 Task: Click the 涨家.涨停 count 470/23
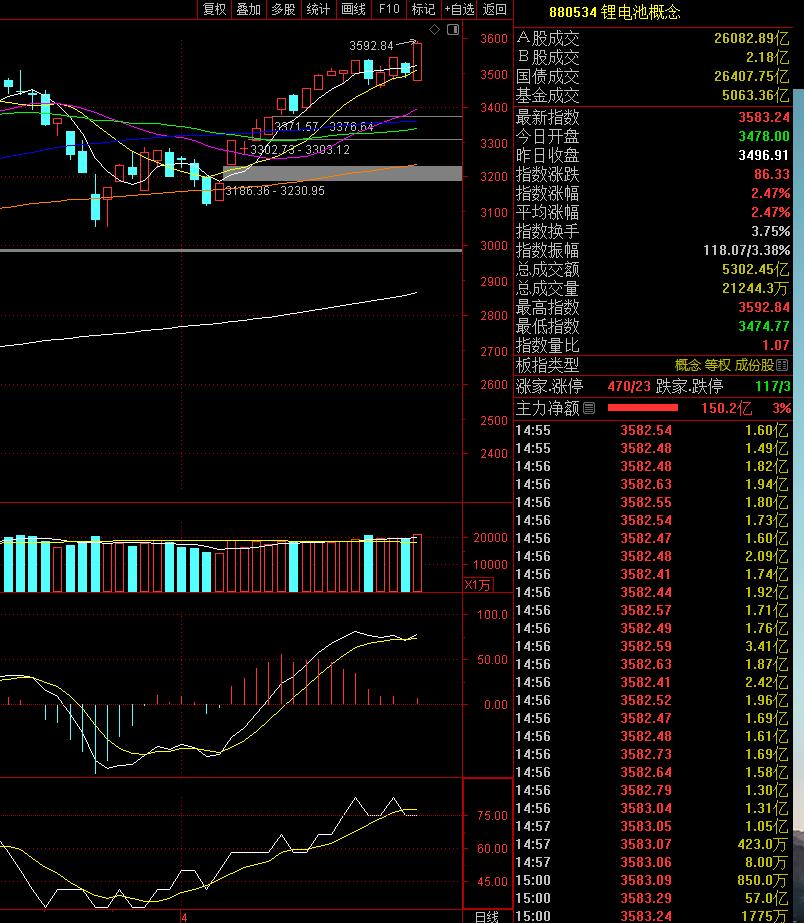click(629, 386)
